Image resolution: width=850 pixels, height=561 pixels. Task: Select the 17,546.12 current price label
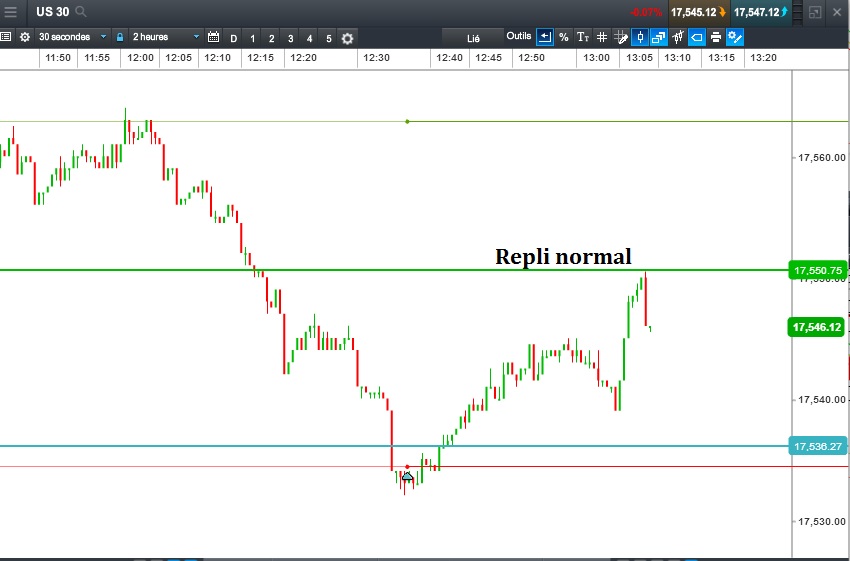[816, 327]
